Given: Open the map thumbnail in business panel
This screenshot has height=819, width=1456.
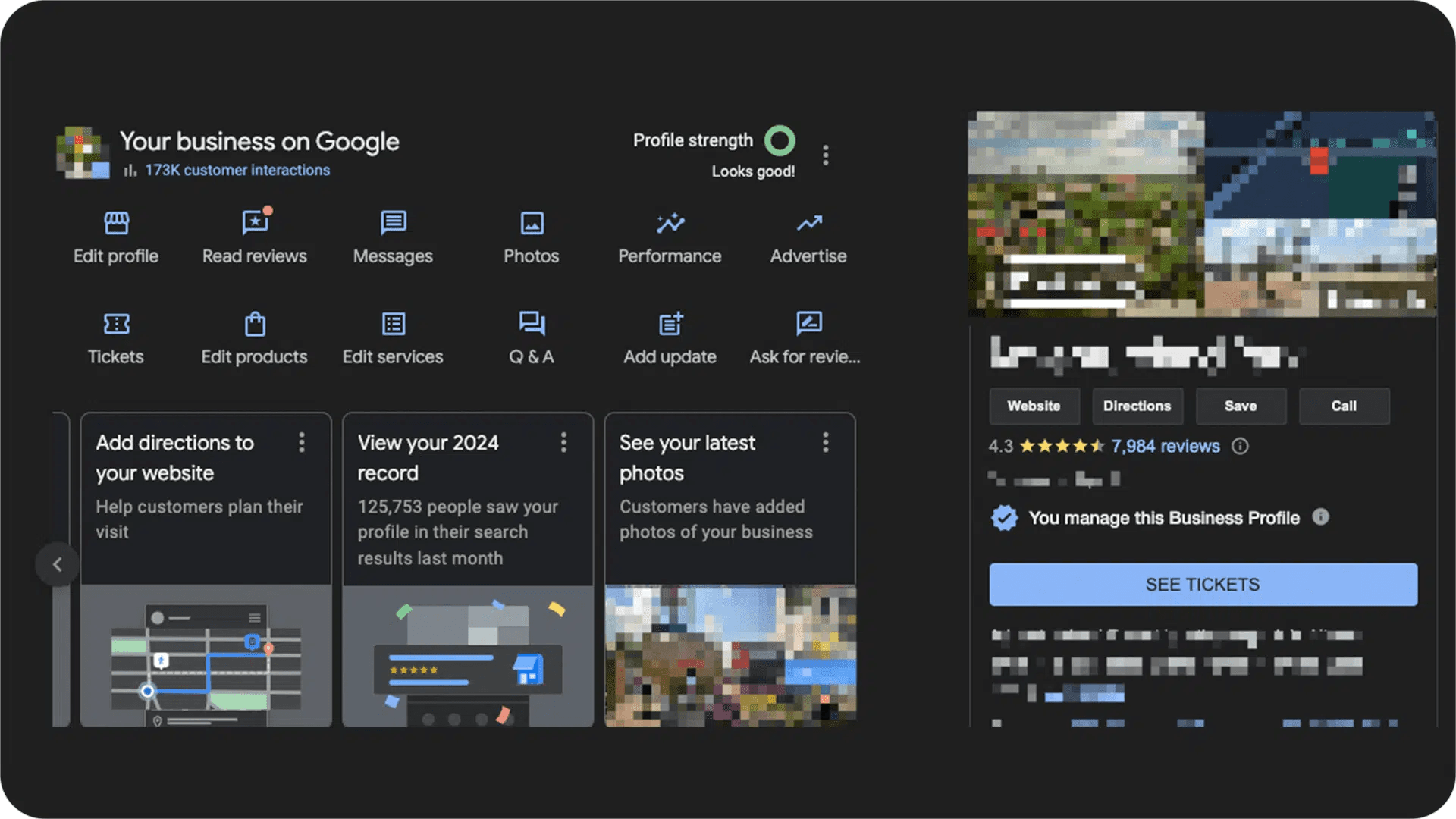Looking at the screenshot, I should (1321, 165).
